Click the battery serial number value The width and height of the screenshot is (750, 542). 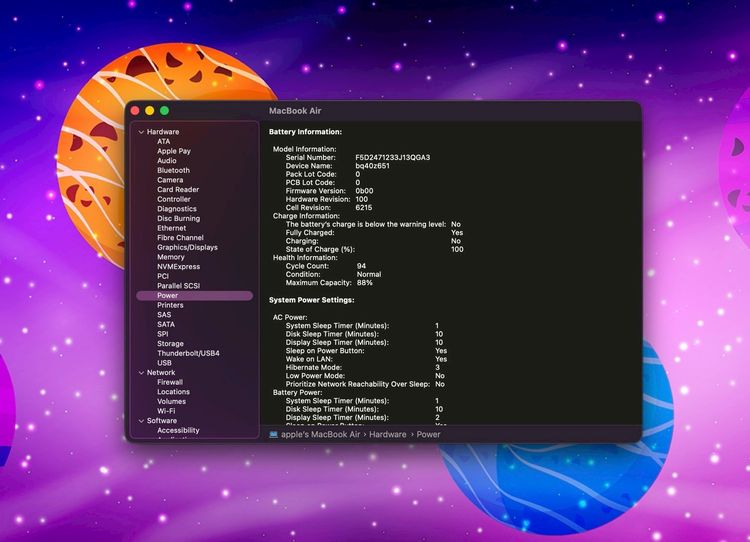[392, 158]
